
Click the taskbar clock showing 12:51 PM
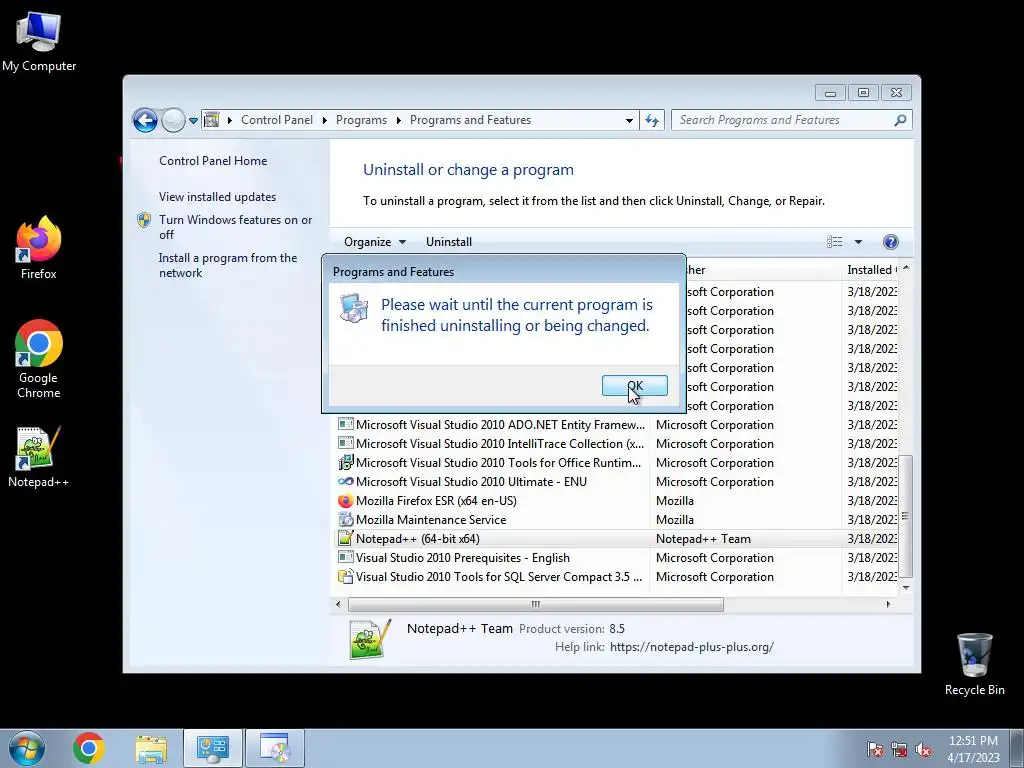[x=974, y=749]
